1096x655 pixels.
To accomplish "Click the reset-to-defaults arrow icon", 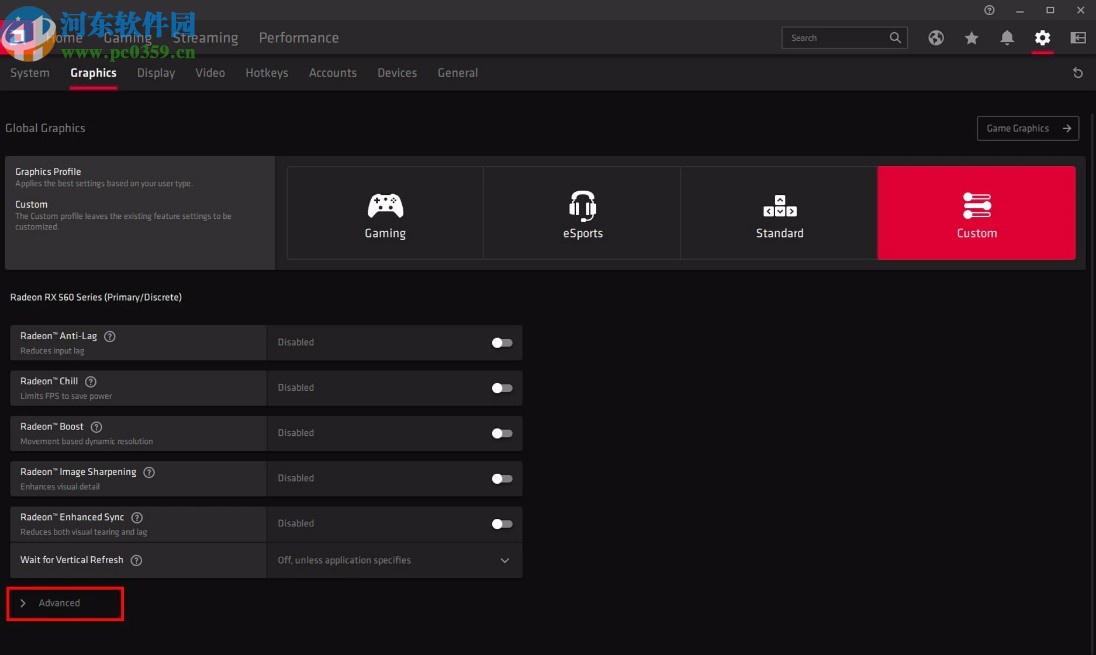I will [1077, 72].
